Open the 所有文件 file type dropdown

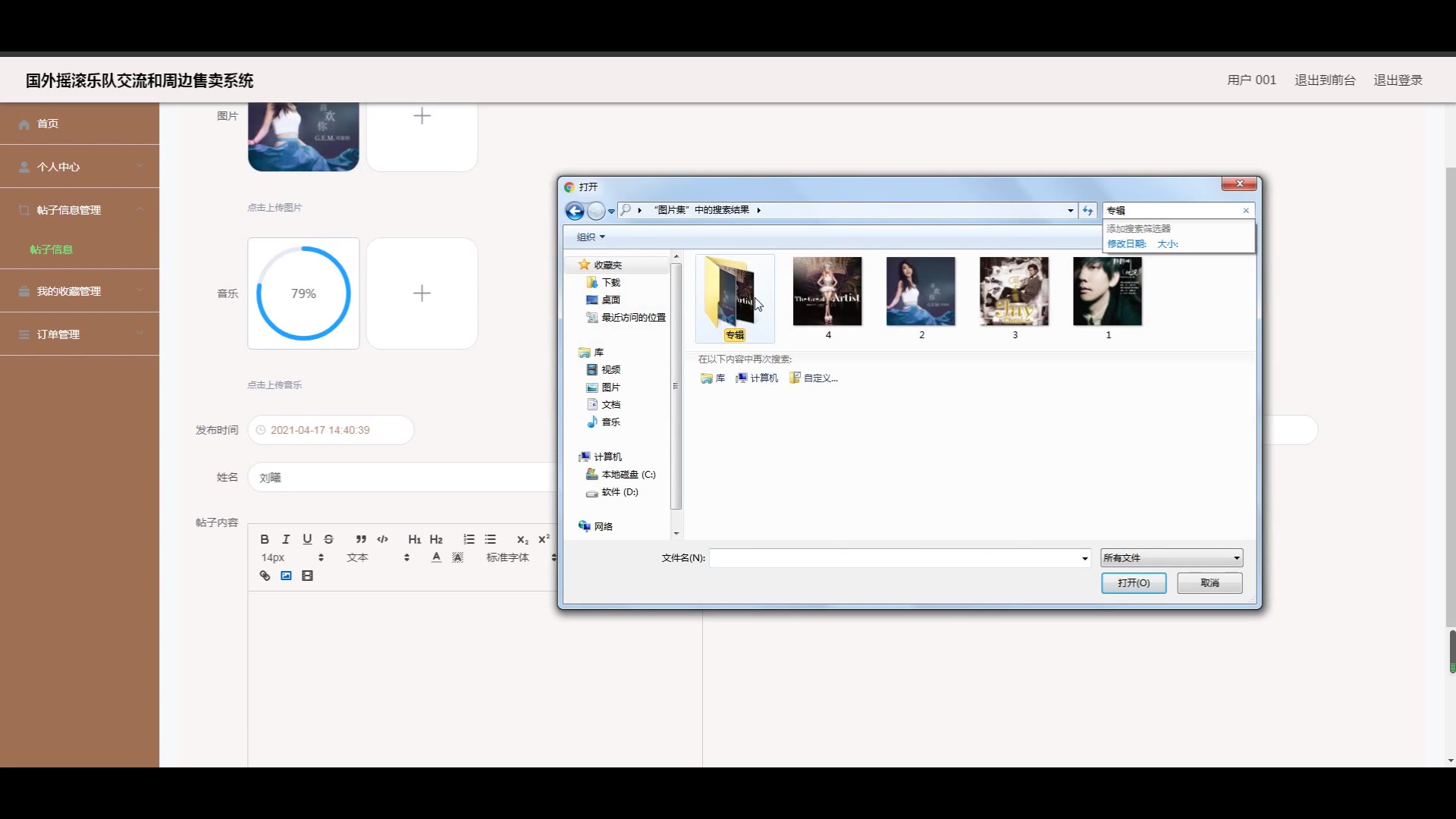pyautogui.click(x=1171, y=558)
